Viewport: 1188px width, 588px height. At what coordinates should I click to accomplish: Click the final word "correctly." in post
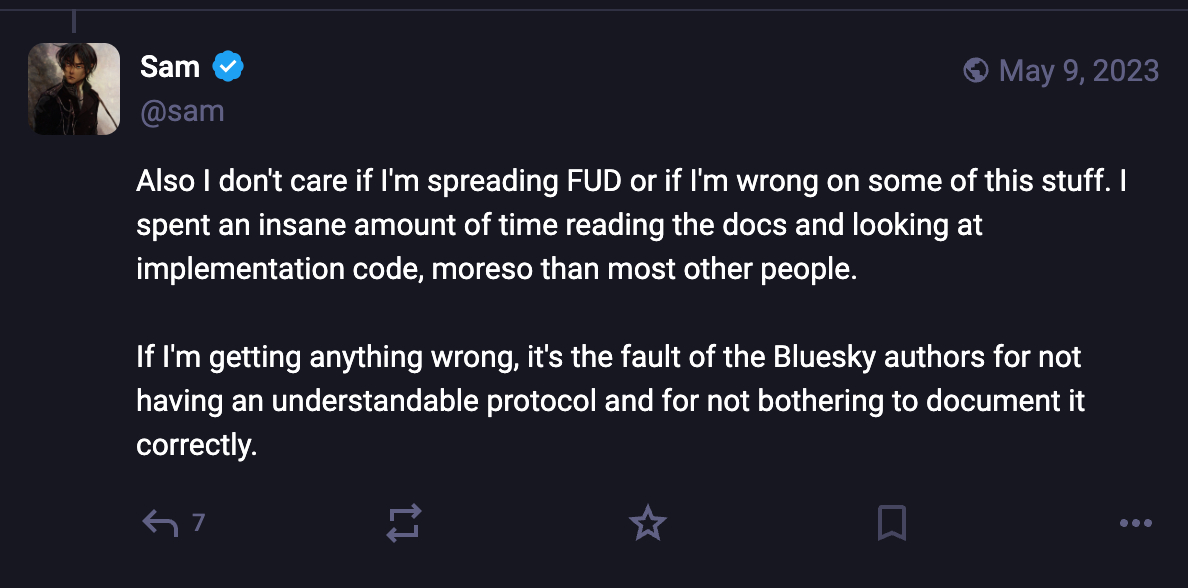[x=197, y=444]
